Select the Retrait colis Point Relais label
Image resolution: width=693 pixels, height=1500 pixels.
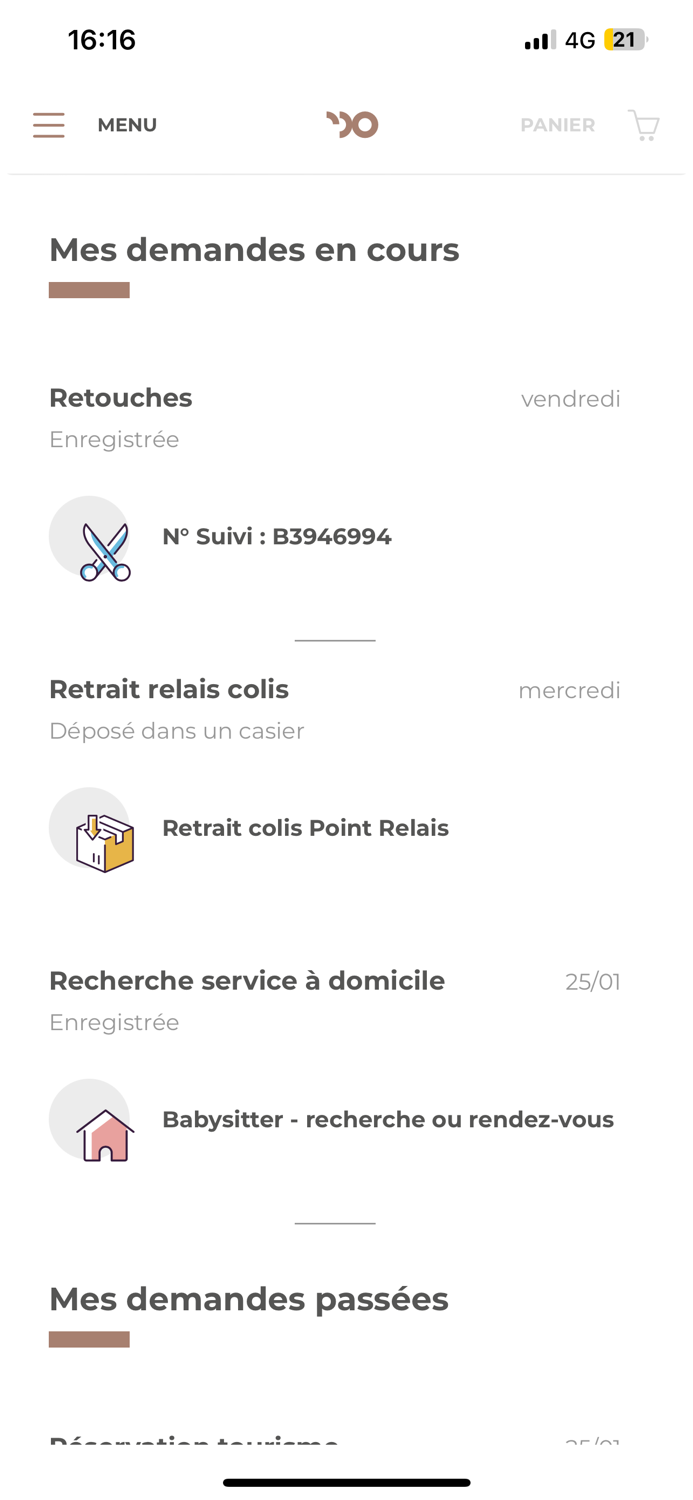tap(306, 828)
